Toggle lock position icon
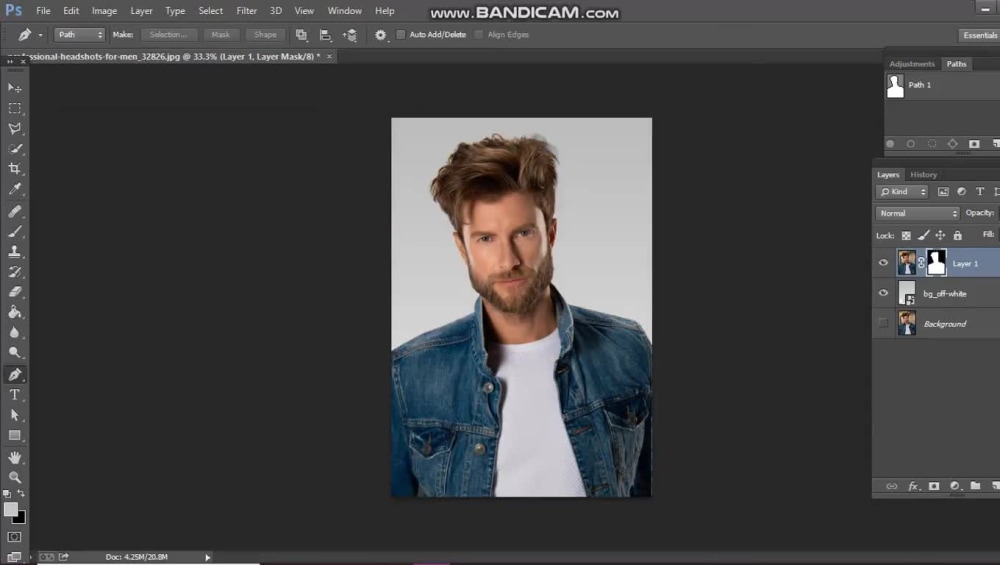 pyautogui.click(x=940, y=235)
